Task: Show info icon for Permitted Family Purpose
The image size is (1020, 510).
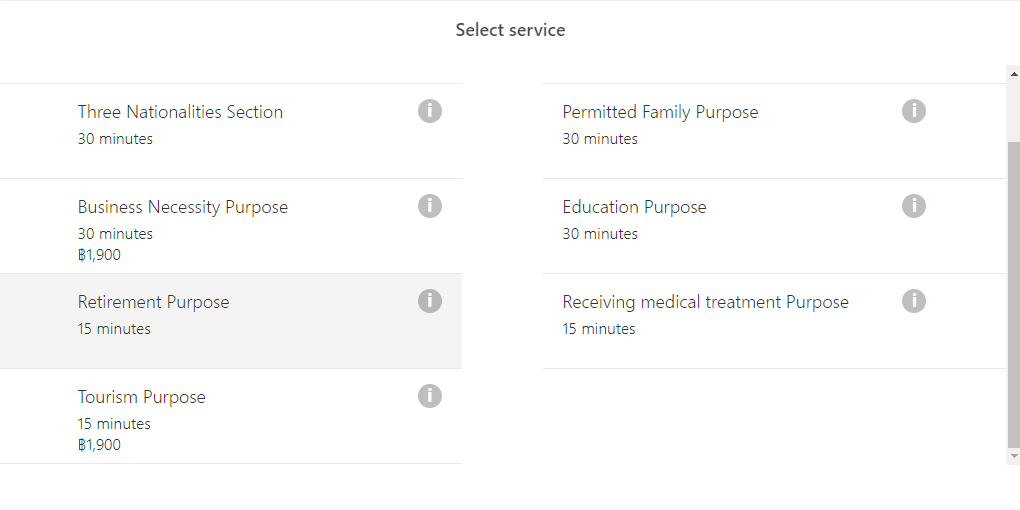Action: [913, 111]
